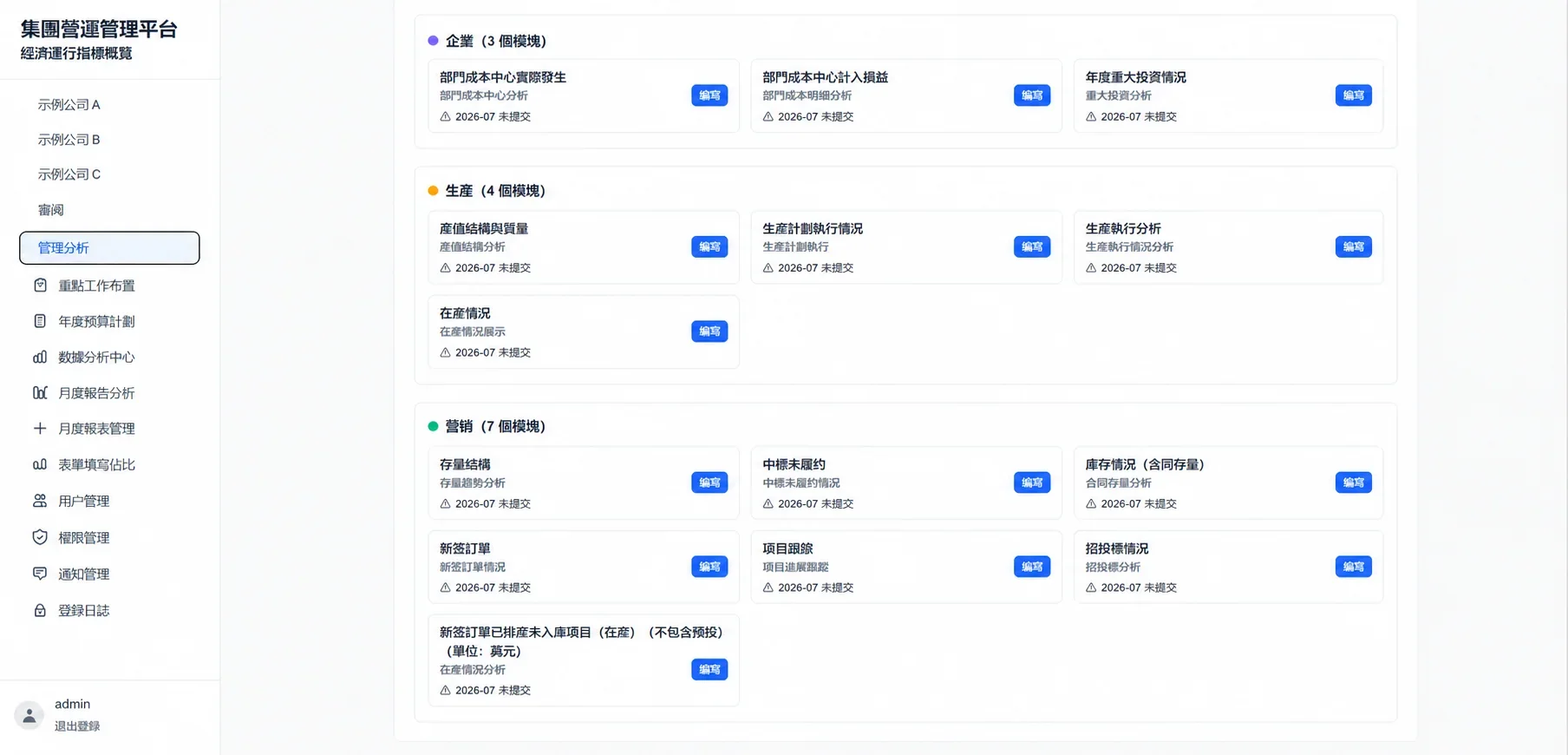Click 编写 for 年度重大投資情況
This screenshot has width=1568, height=755.
point(1354,95)
